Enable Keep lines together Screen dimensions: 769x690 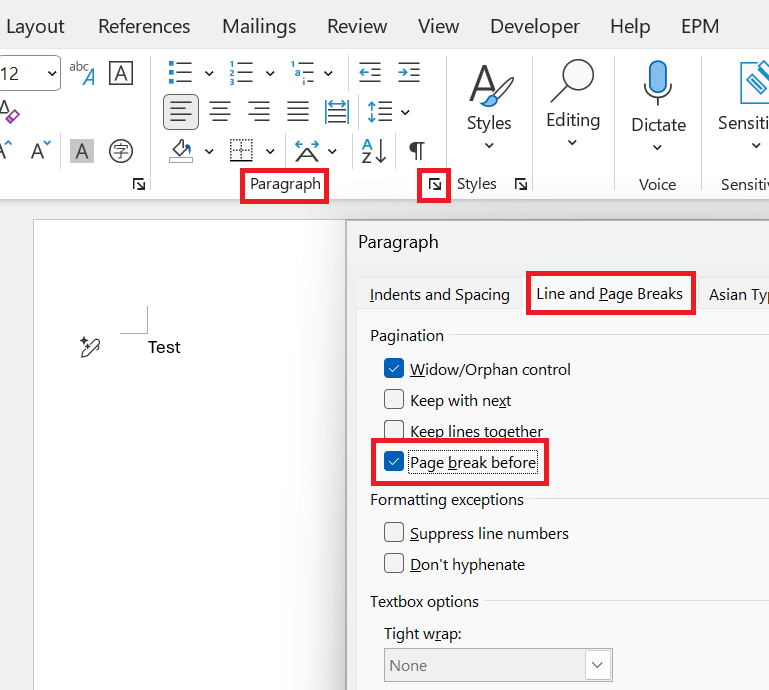394,429
